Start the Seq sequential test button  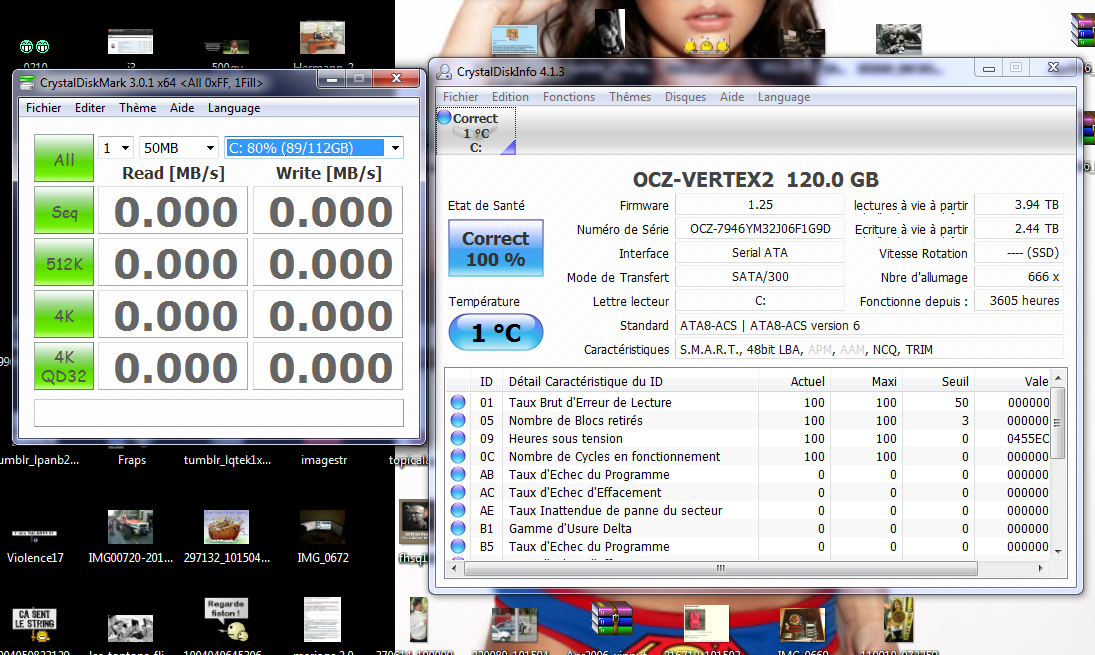tap(64, 212)
